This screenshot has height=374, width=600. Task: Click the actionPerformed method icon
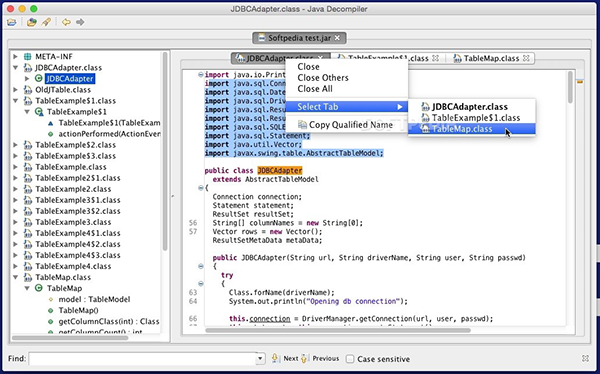[x=51, y=134]
